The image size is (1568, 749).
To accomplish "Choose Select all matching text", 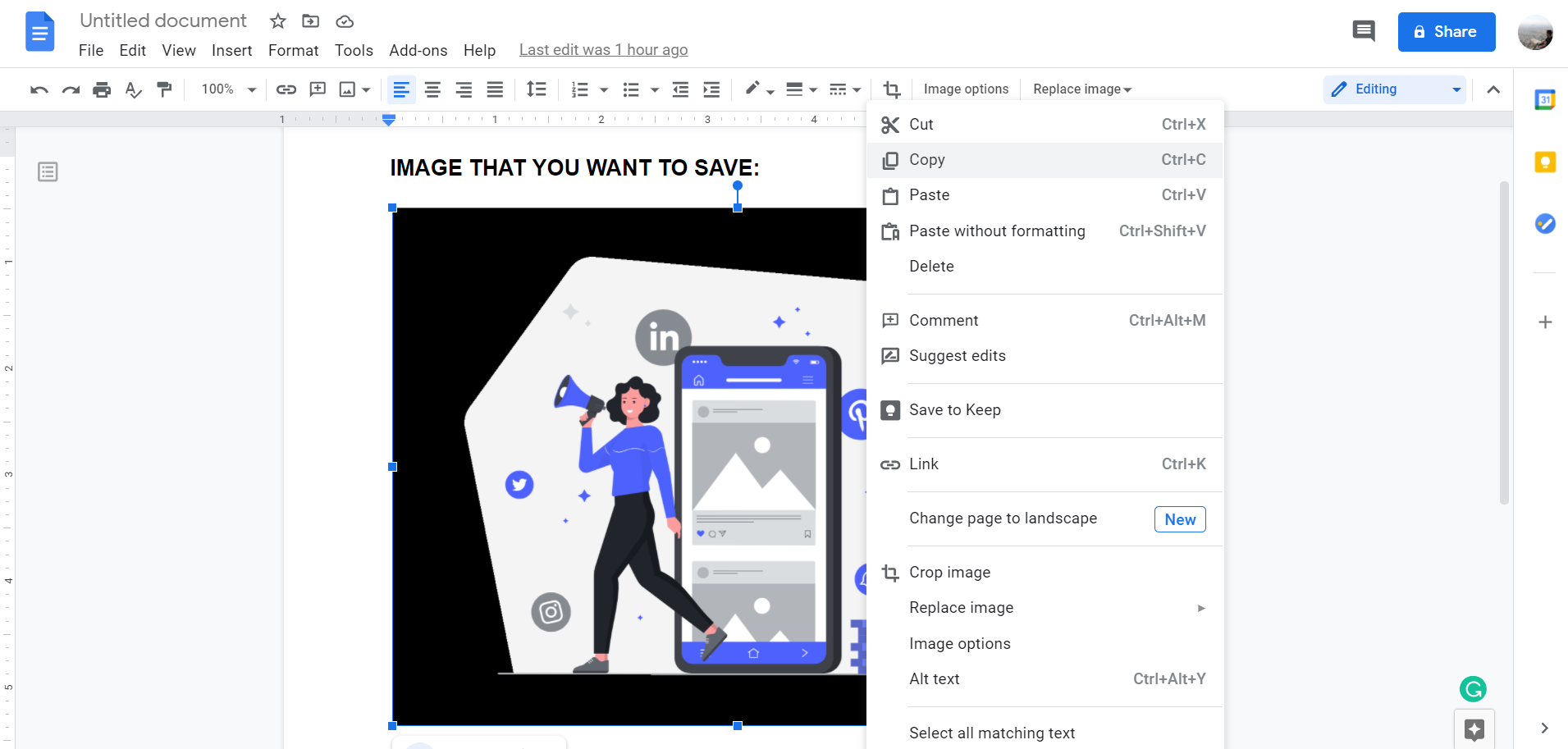I will [1045, 733].
